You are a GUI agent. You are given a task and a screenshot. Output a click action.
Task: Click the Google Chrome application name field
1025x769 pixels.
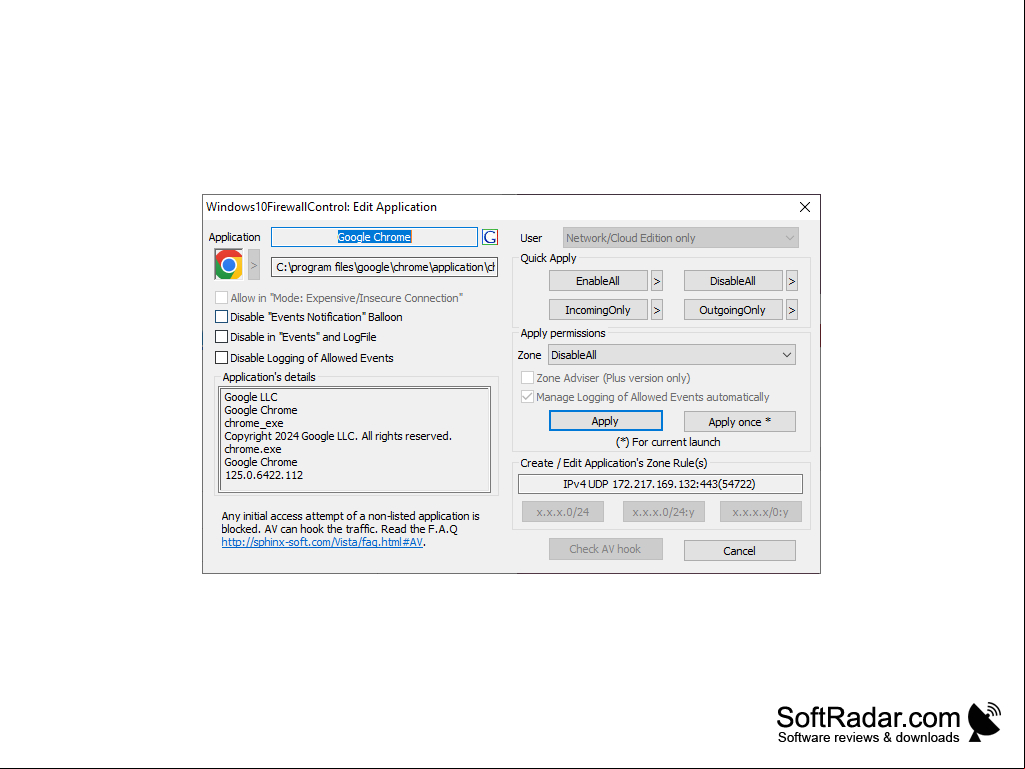pyautogui.click(x=375, y=237)
